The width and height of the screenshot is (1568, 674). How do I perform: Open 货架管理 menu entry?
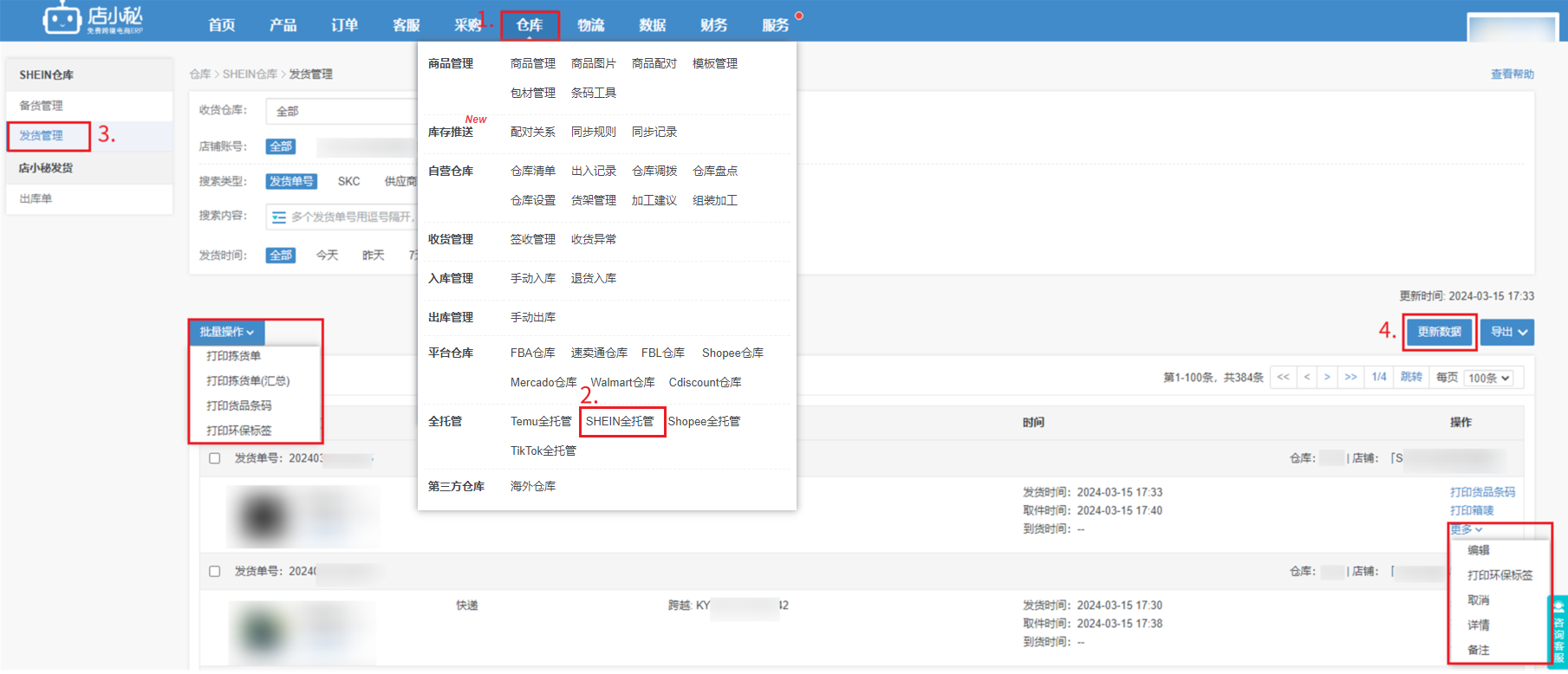pos(594,200)
